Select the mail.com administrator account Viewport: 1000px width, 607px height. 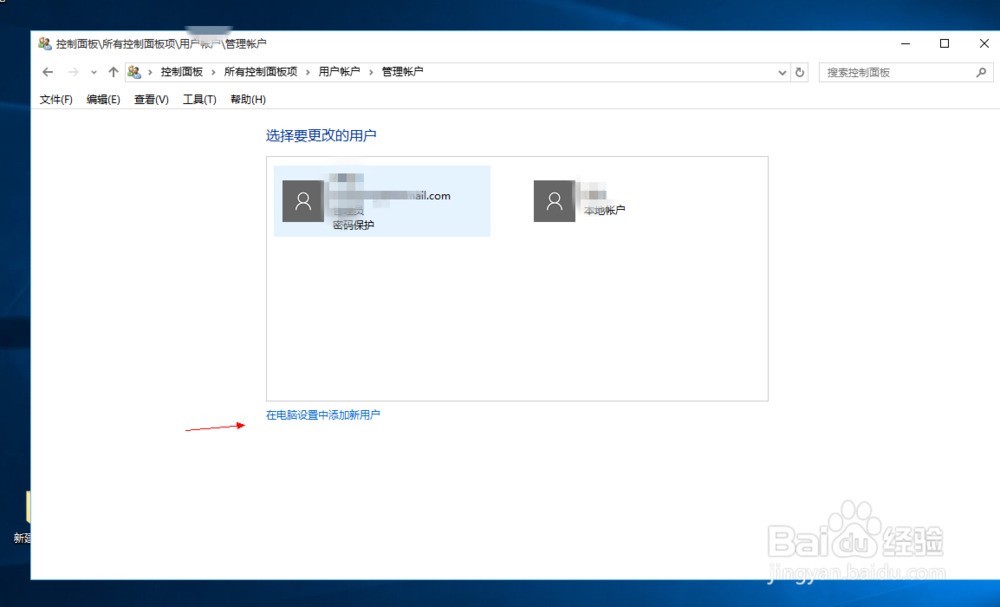[382, 201]
